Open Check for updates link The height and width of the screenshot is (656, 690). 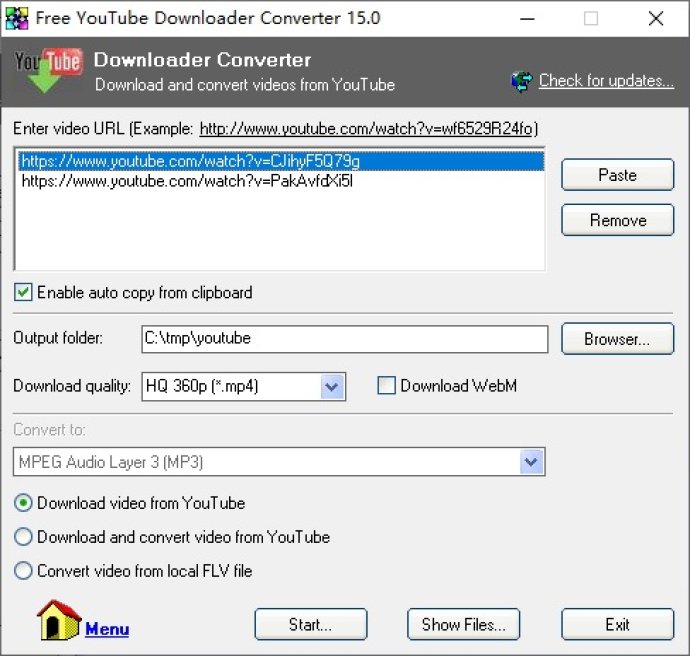click(x=606, y=81)
